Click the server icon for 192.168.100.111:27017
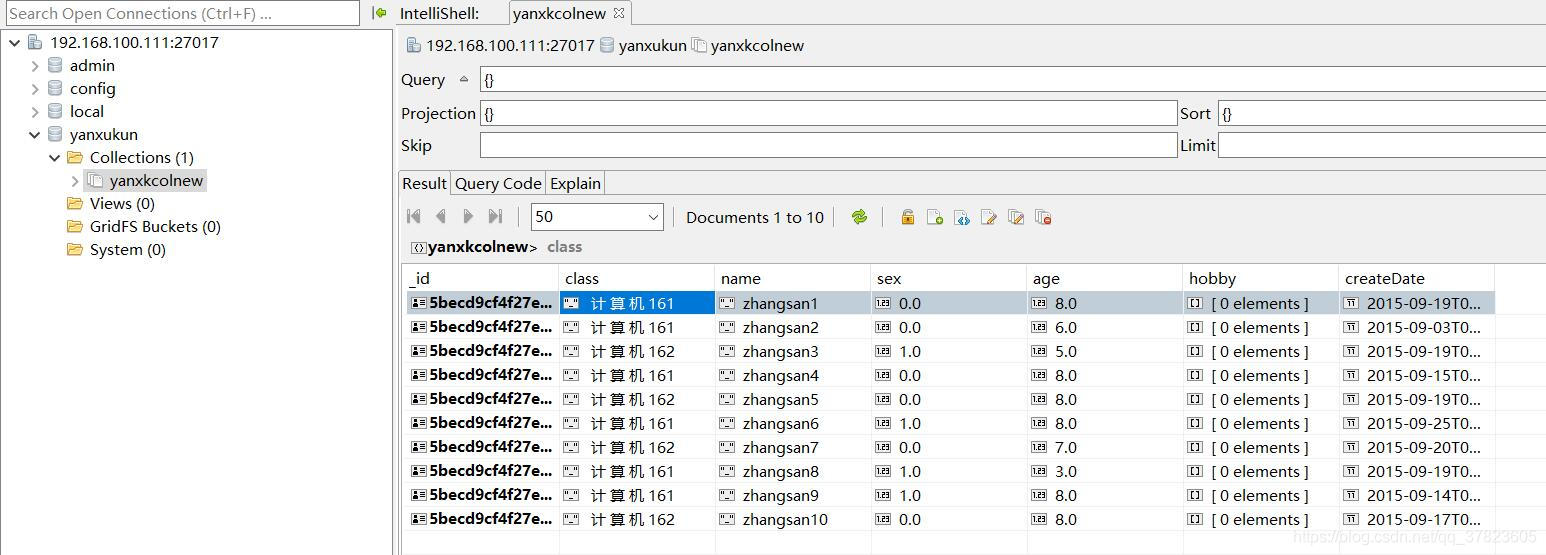Image resolution: width=1546 pixels, height=555 pixels. (x=35, y=42)
